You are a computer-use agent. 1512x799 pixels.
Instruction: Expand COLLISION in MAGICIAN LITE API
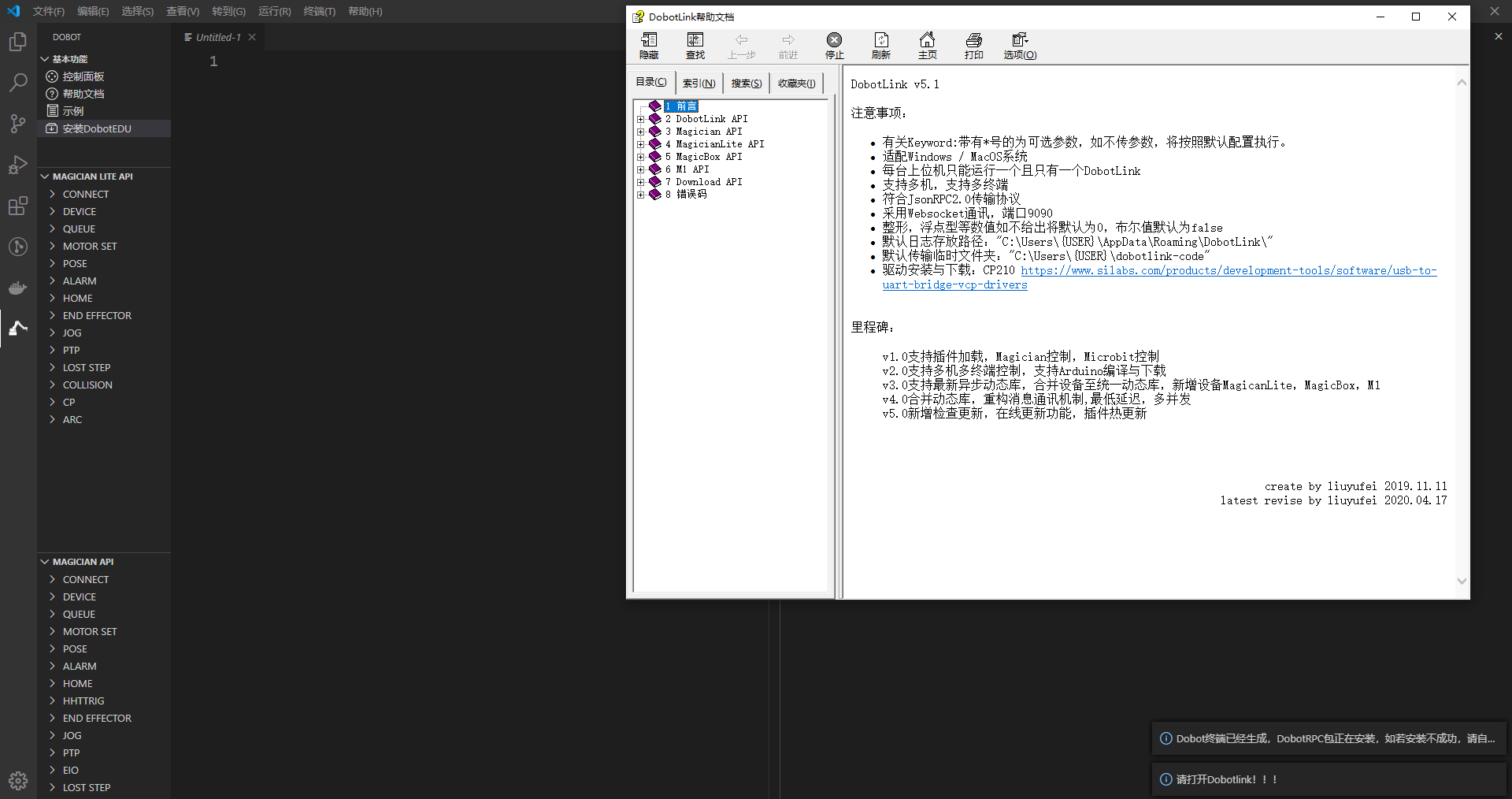(x=104, y=385)
